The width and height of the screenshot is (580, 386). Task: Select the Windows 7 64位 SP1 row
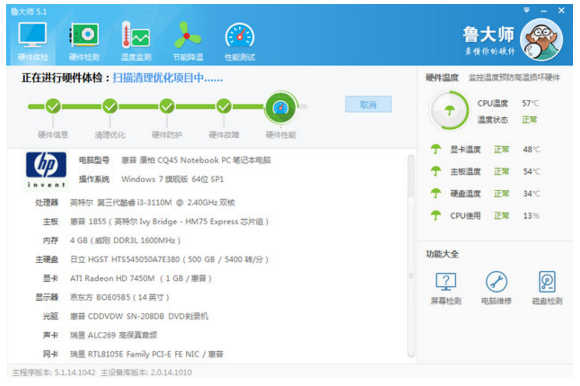151,179
